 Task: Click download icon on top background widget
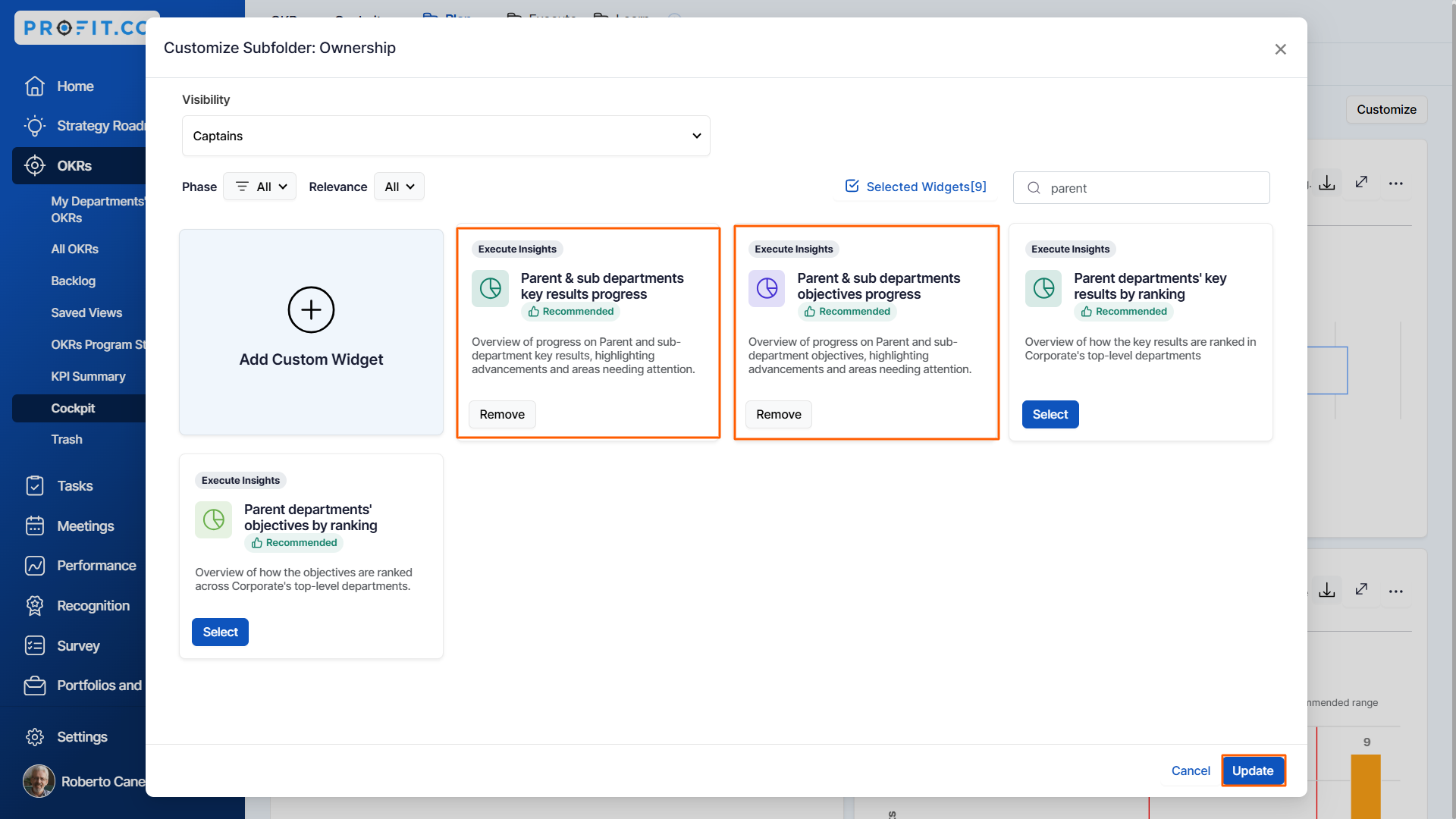(x=1326, y=183)
